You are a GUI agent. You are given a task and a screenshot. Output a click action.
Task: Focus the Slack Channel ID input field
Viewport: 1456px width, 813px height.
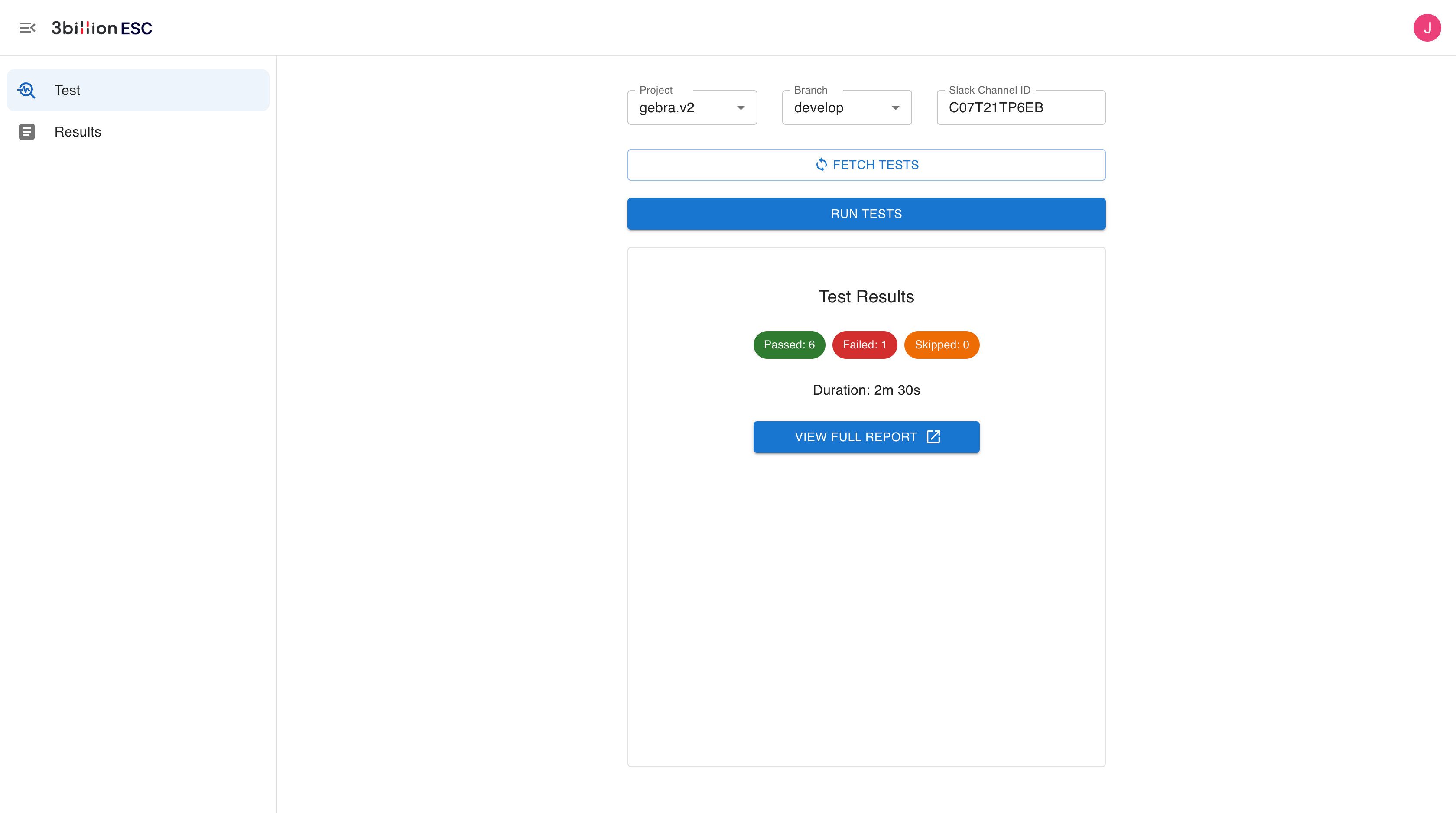(1021, 107)
